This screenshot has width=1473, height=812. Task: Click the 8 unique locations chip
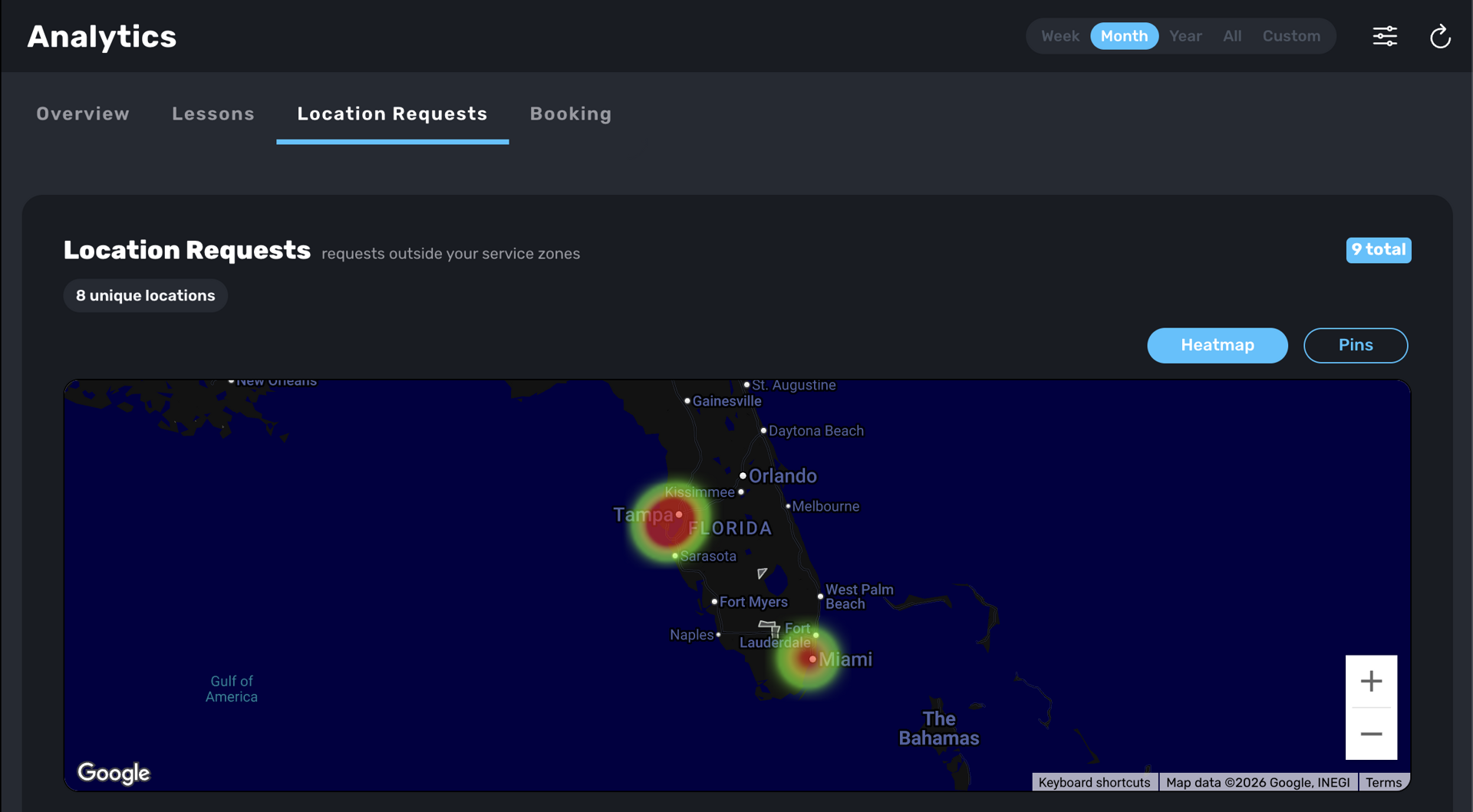[145, 295]
